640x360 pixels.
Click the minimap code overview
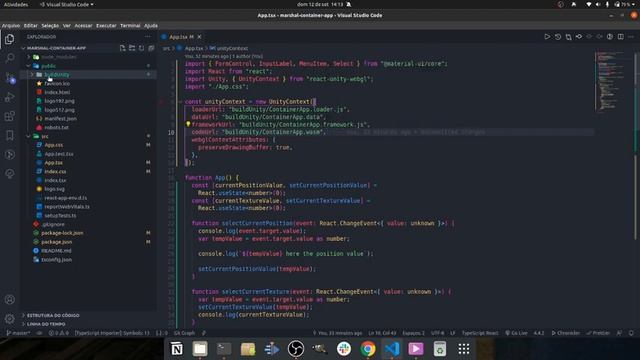click(610, 81)
